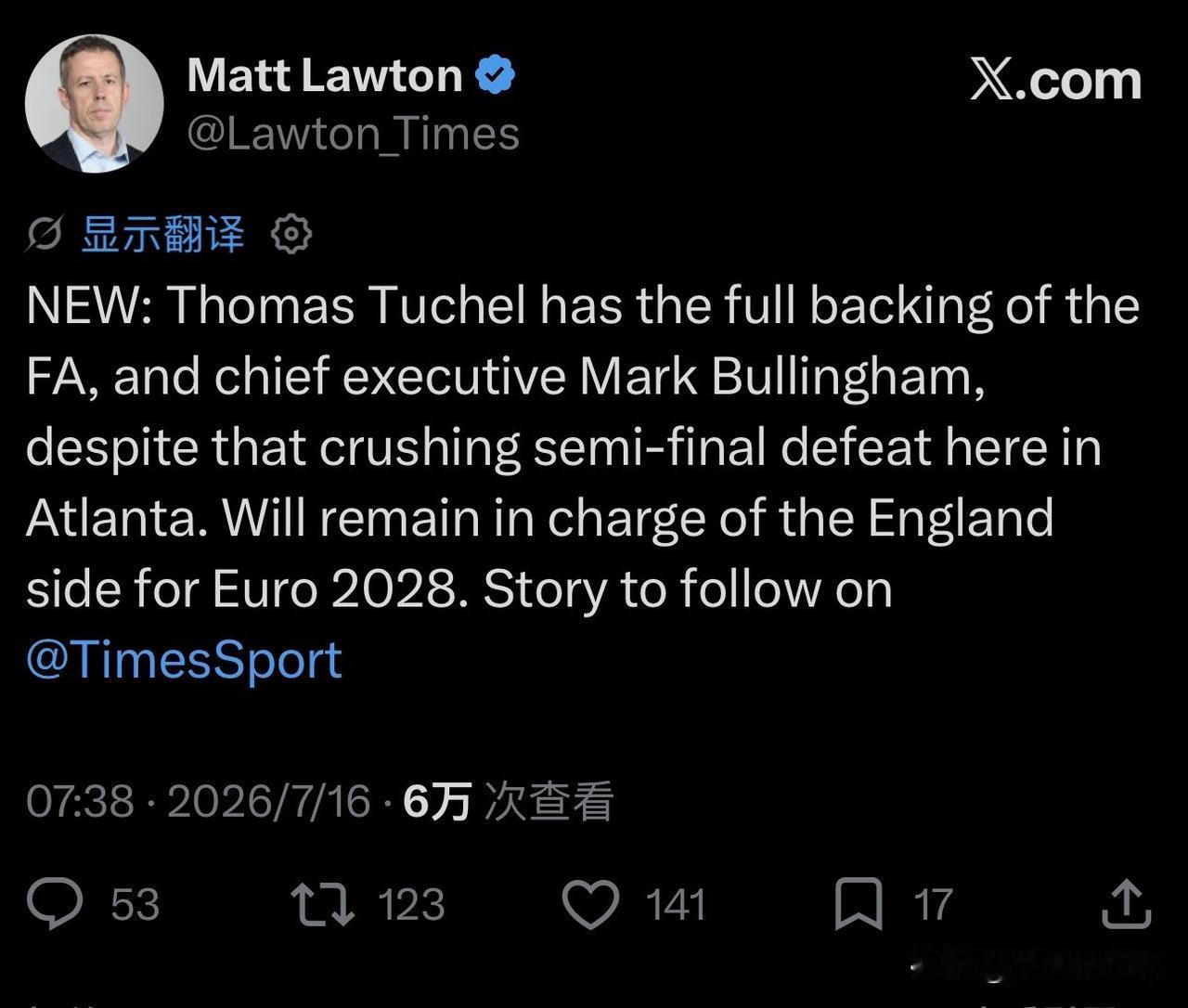Open the share upload icon
Screen dimensions: 1188x1008
(1126, 903)
